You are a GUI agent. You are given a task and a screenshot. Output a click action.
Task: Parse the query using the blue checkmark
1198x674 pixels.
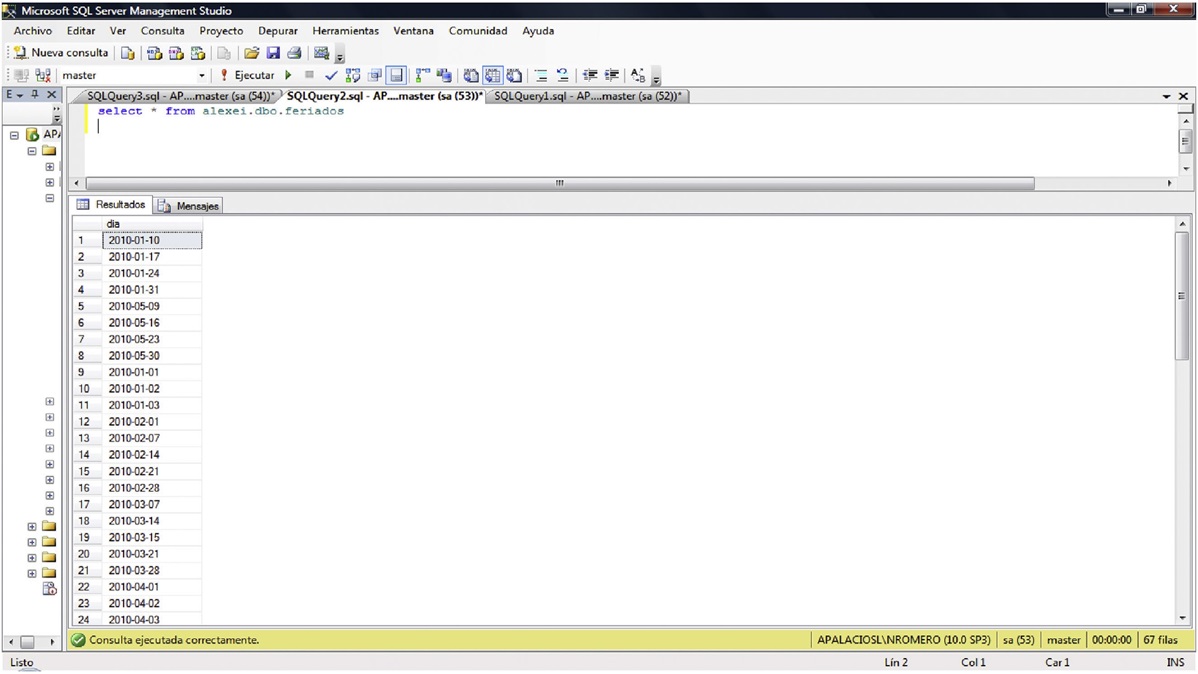click(331, 75)
